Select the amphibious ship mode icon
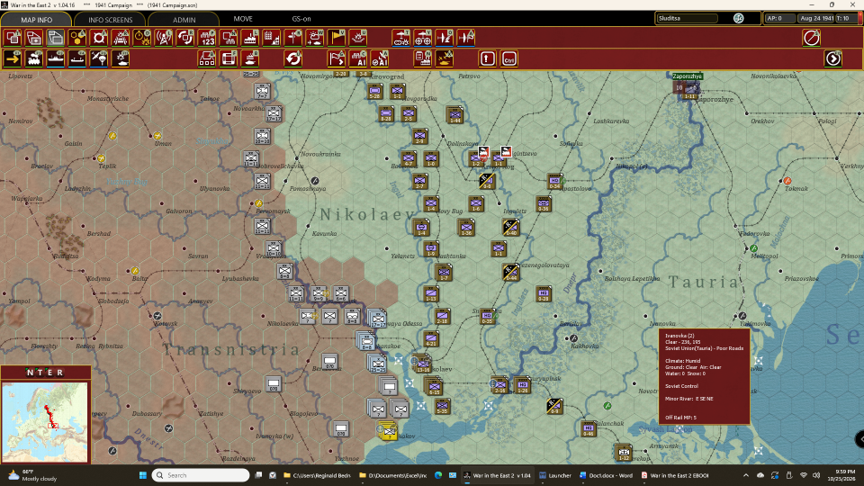The height and width of the screenshot is (486, 864). 78,58
